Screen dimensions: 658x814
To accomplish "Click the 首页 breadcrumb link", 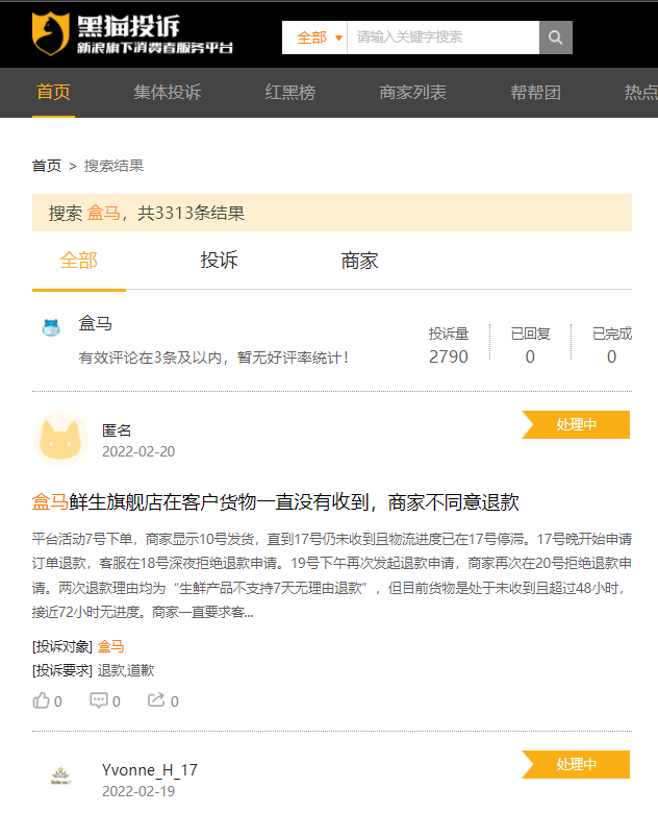I will click(x=46, y=166).
